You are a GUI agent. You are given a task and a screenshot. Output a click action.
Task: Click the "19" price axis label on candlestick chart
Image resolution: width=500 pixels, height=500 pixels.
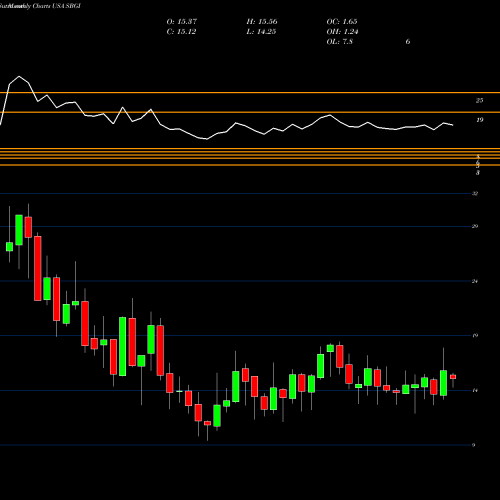point(475,336)
